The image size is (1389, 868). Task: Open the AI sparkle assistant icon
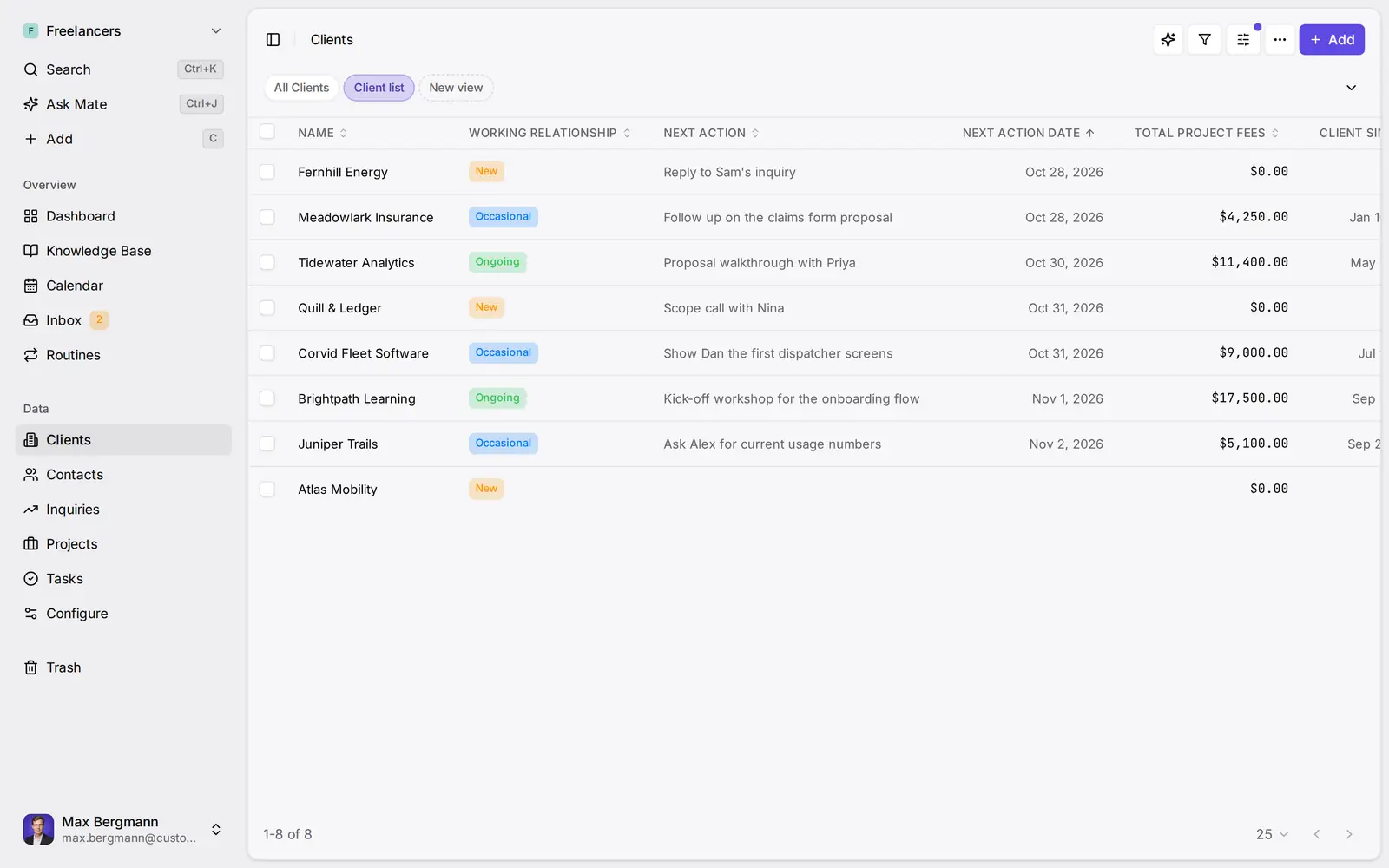(1168, 40)
